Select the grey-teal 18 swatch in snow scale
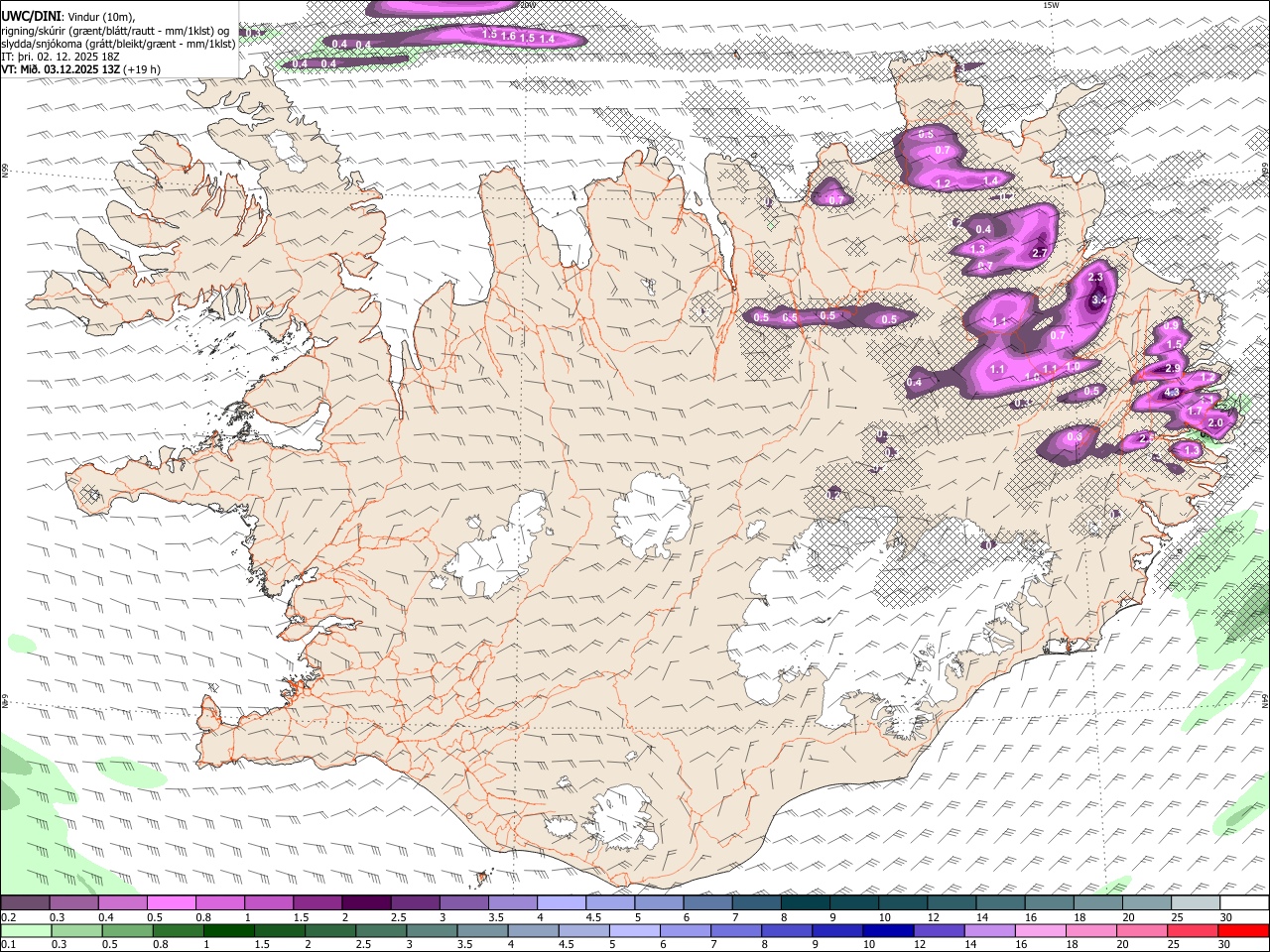1270x952 pixels. point(1097,902)
